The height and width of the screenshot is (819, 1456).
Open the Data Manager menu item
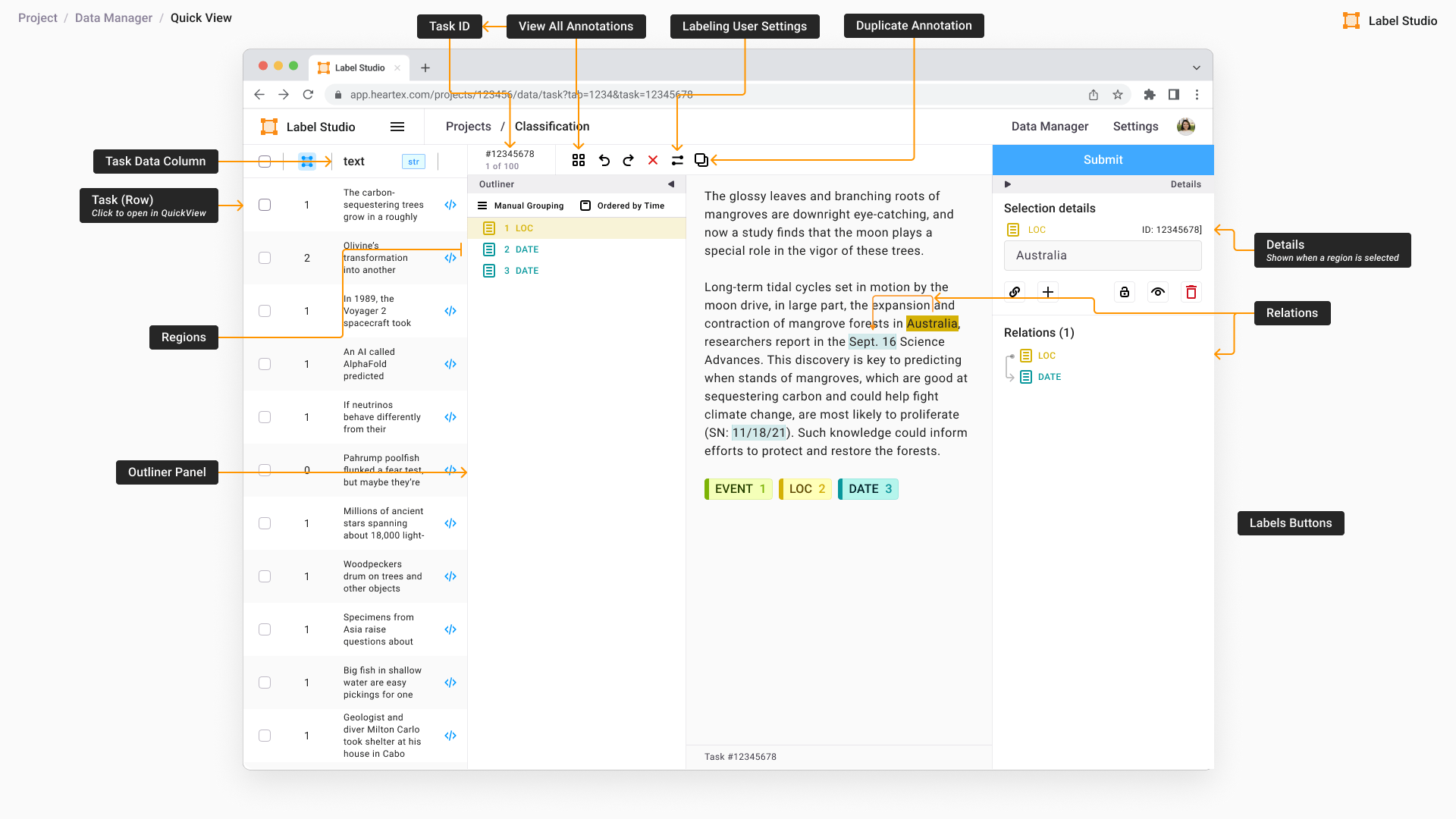pos(1050,127)
